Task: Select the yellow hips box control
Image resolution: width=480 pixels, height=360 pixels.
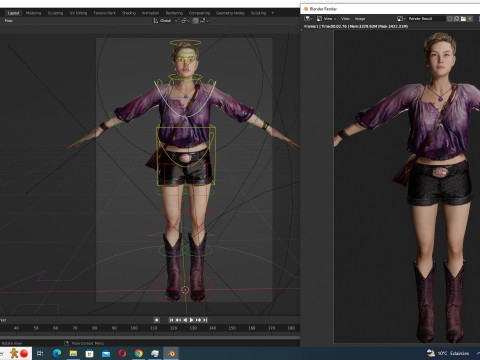Action: pyautogui.click(x=186, y=156)
